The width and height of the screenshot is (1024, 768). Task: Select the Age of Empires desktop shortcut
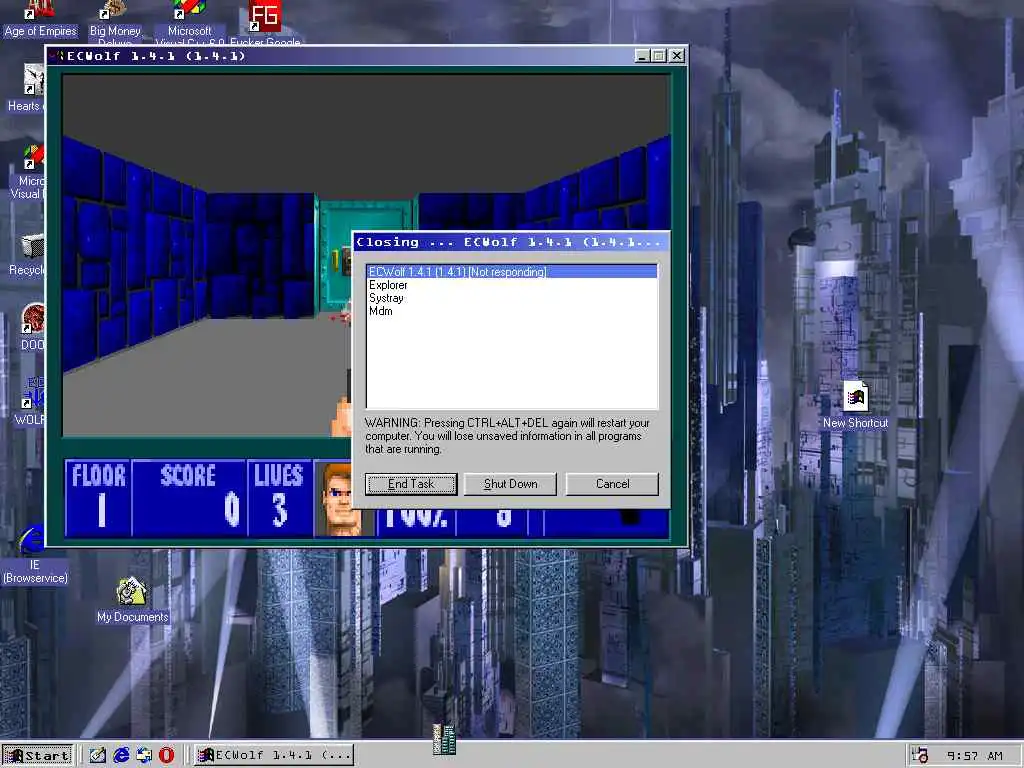(40, 20)
